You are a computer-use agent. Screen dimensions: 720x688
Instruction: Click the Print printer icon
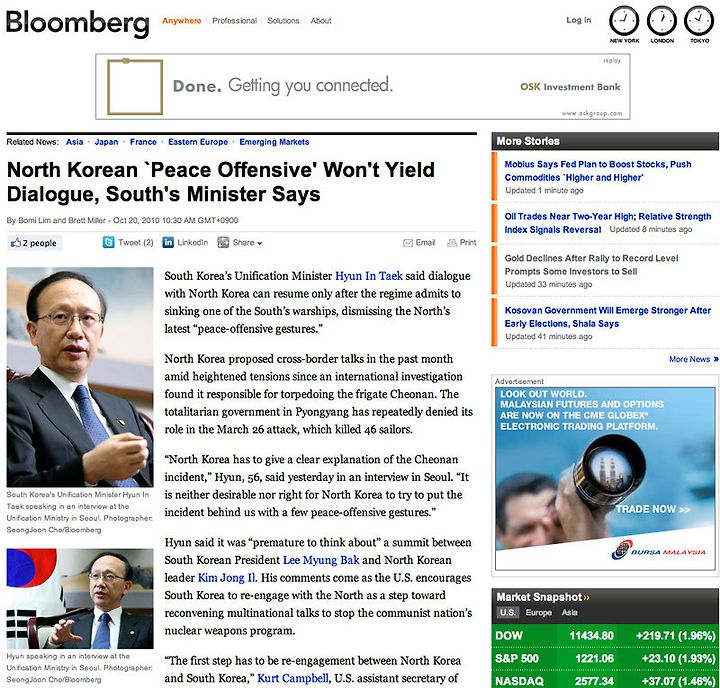[x=452, y=242]
